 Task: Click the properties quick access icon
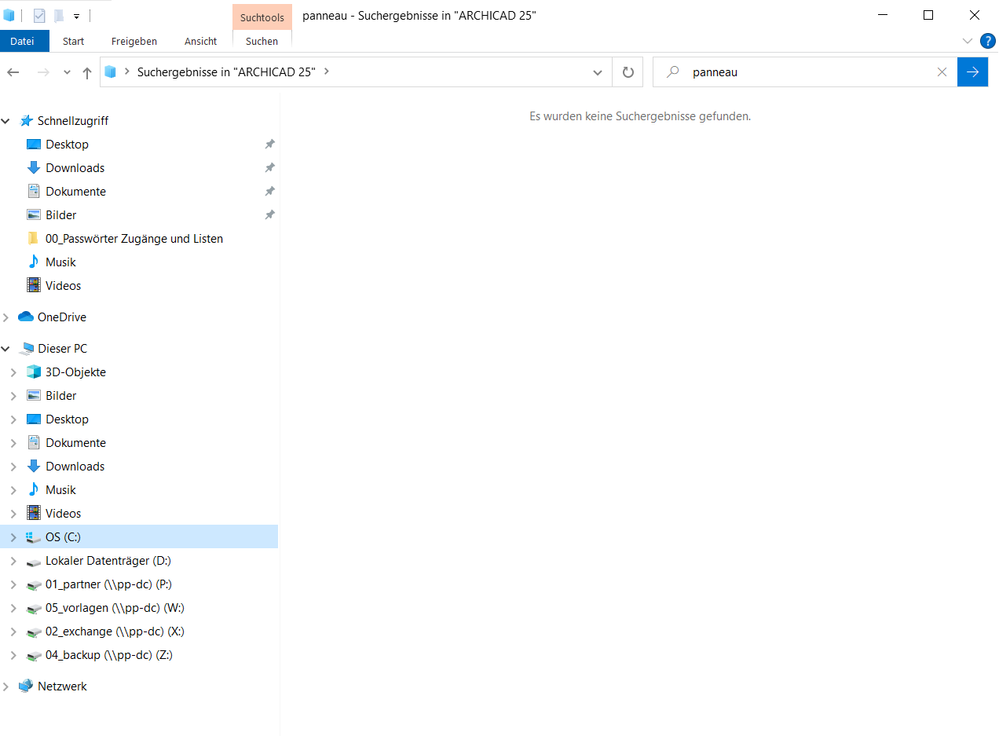39,16
